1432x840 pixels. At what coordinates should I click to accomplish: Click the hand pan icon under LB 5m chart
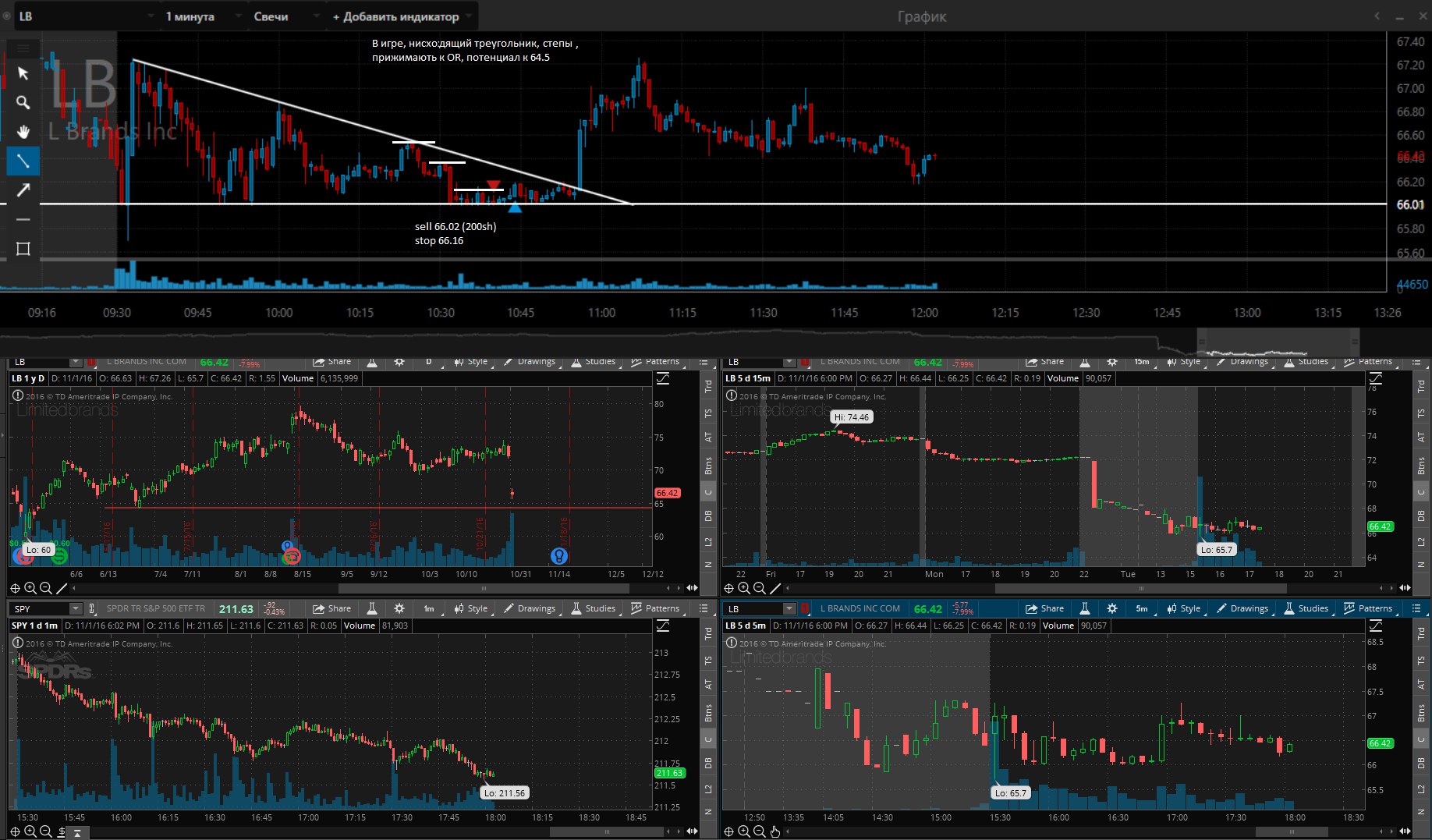coord(775,831)
